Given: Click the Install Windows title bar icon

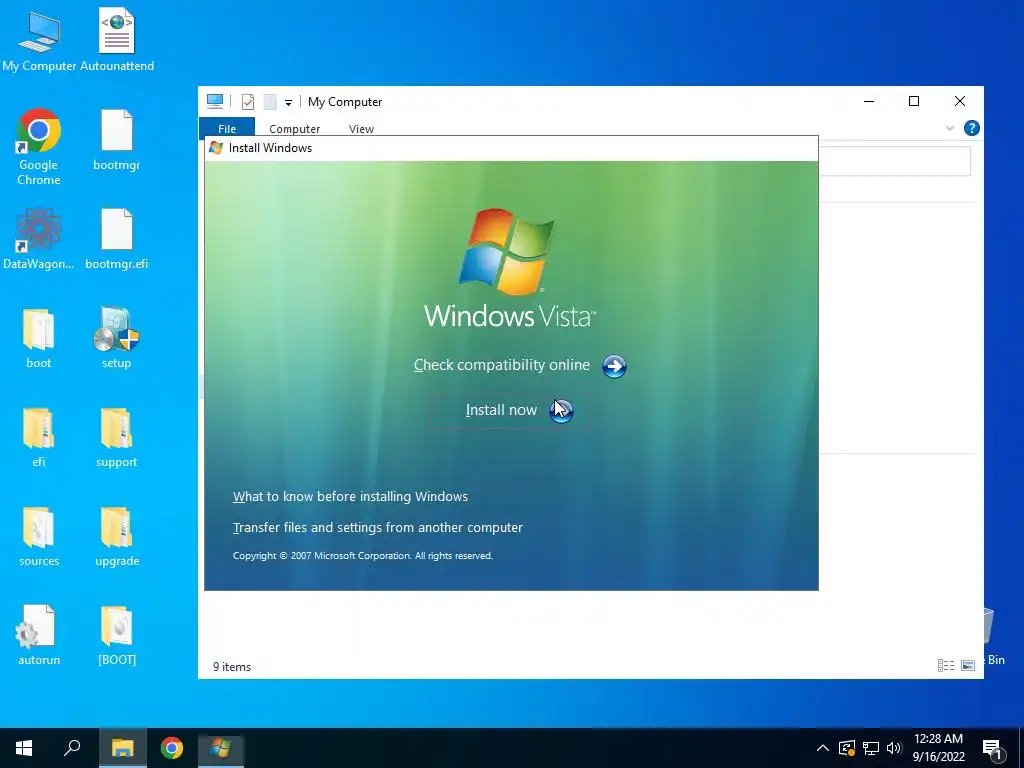Looking at the screenshot, I should coord(216,148).
